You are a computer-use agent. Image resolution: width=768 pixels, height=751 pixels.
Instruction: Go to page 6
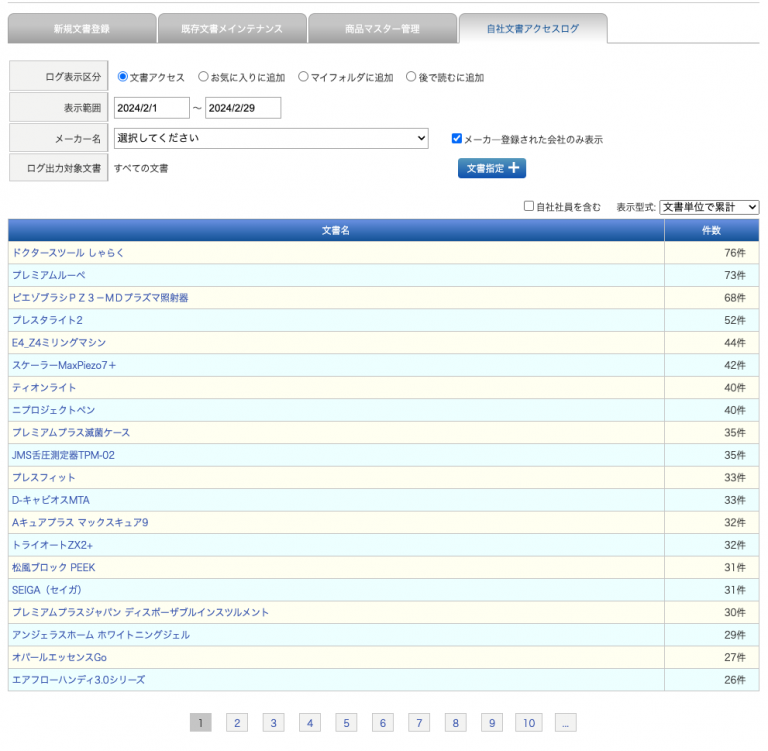(383, 723)
